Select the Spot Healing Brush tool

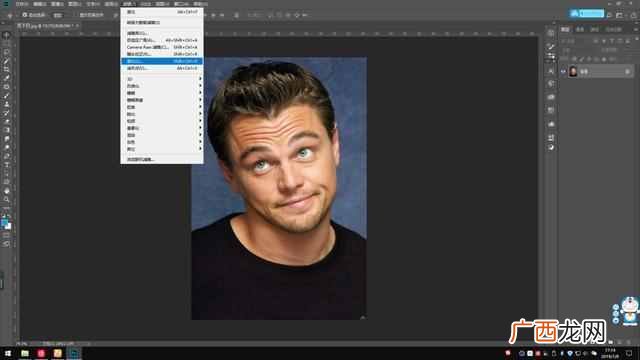pyautogui.click(x=7, y=87)
